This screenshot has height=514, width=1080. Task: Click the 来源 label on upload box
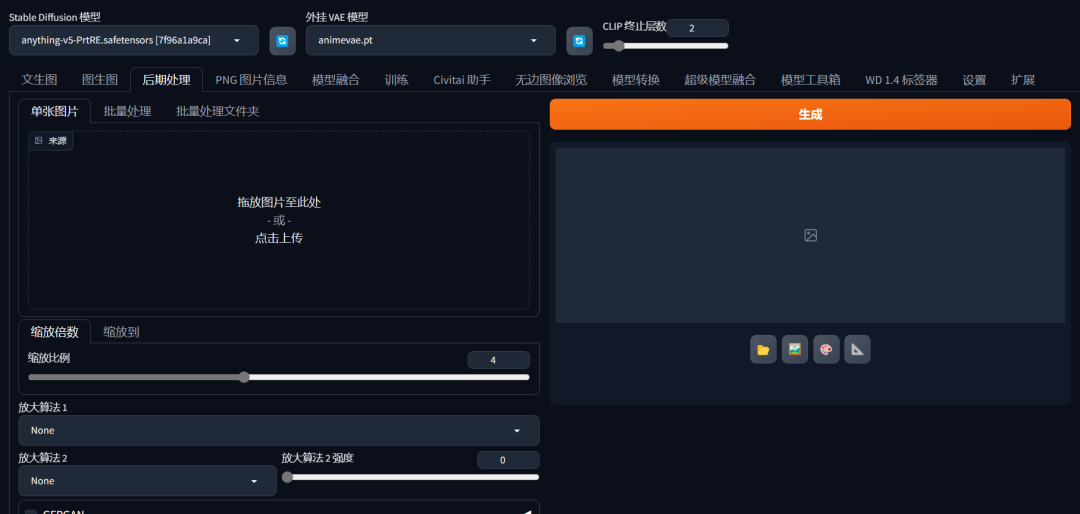point(51,141)
